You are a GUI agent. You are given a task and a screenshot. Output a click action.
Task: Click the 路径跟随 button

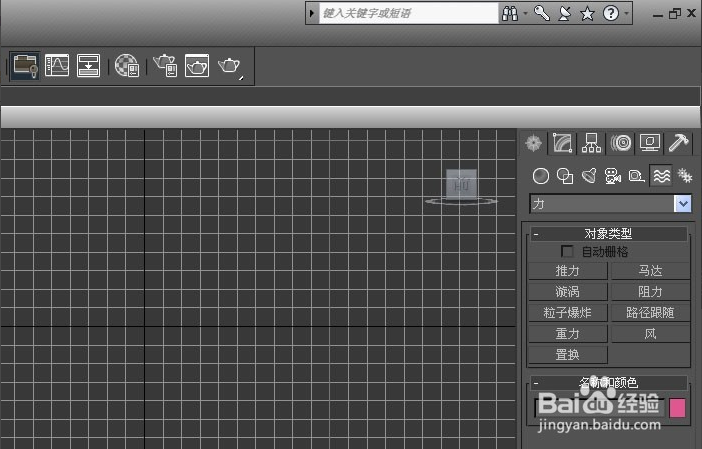click(x=651, y=312)
